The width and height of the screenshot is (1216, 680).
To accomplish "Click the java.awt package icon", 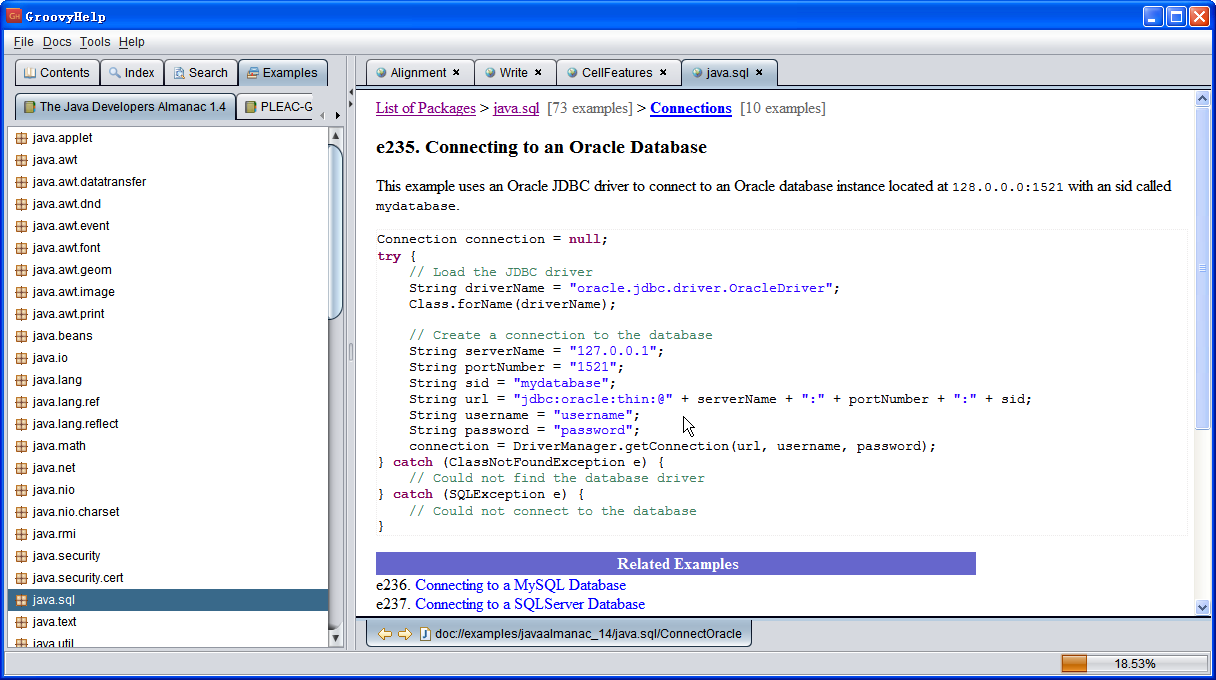I will [21, 160].
